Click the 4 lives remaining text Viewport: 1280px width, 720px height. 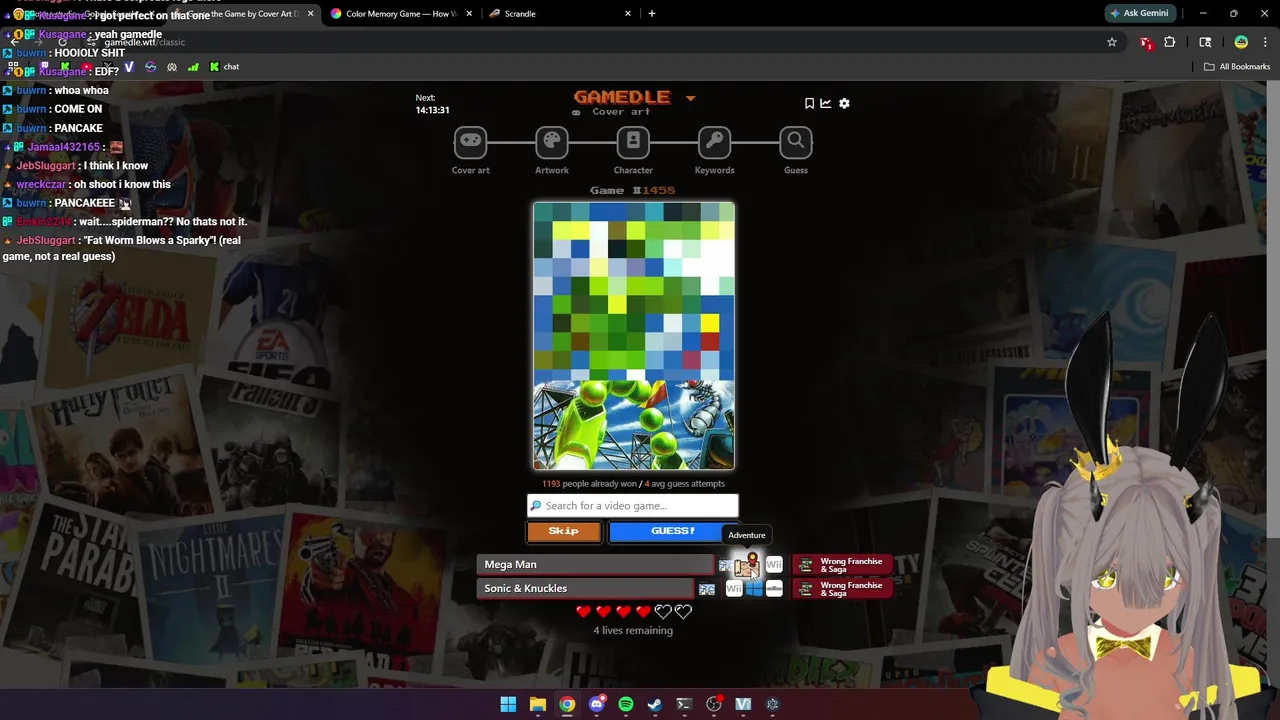[633, 631]
